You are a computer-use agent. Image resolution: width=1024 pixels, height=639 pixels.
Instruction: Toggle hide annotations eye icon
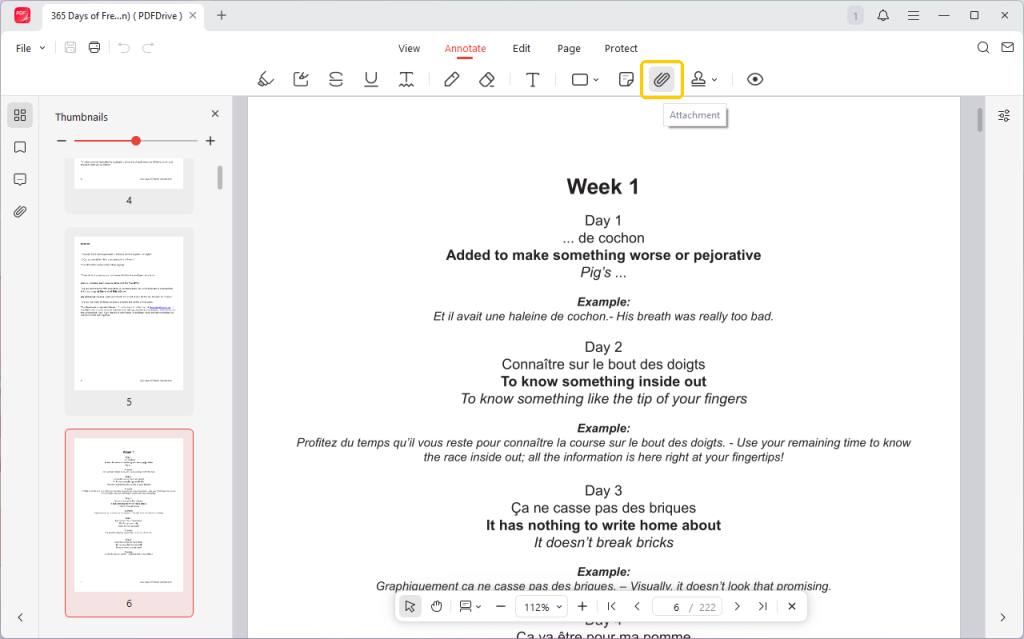[755, 80]
